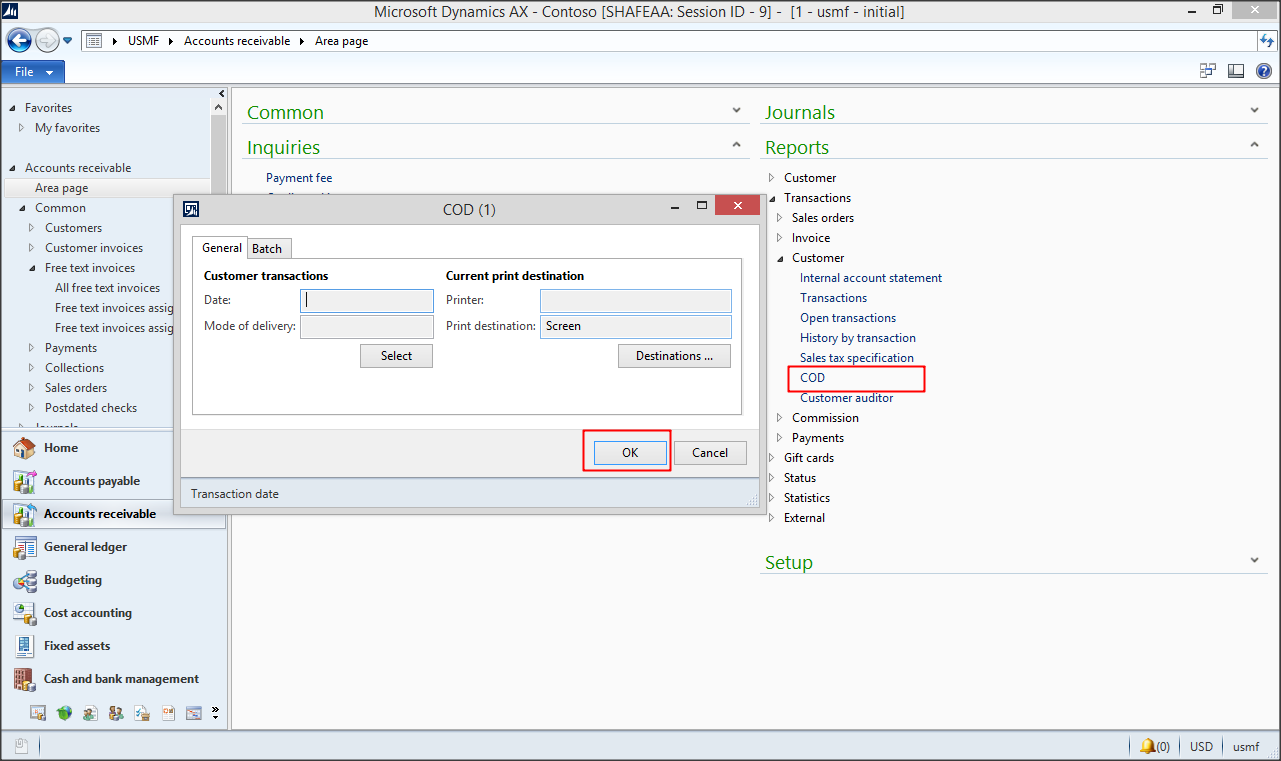The height and width of the screenshot is (761, 1281).
Task: Toggle the navigation pane collapse arrow
Action: pos(221,92)
